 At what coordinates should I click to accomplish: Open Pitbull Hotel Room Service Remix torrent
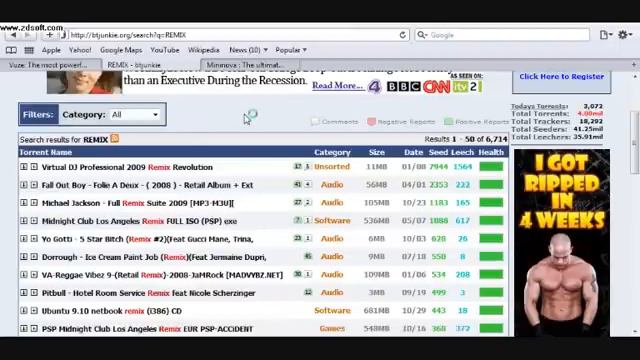pos(149,293)
